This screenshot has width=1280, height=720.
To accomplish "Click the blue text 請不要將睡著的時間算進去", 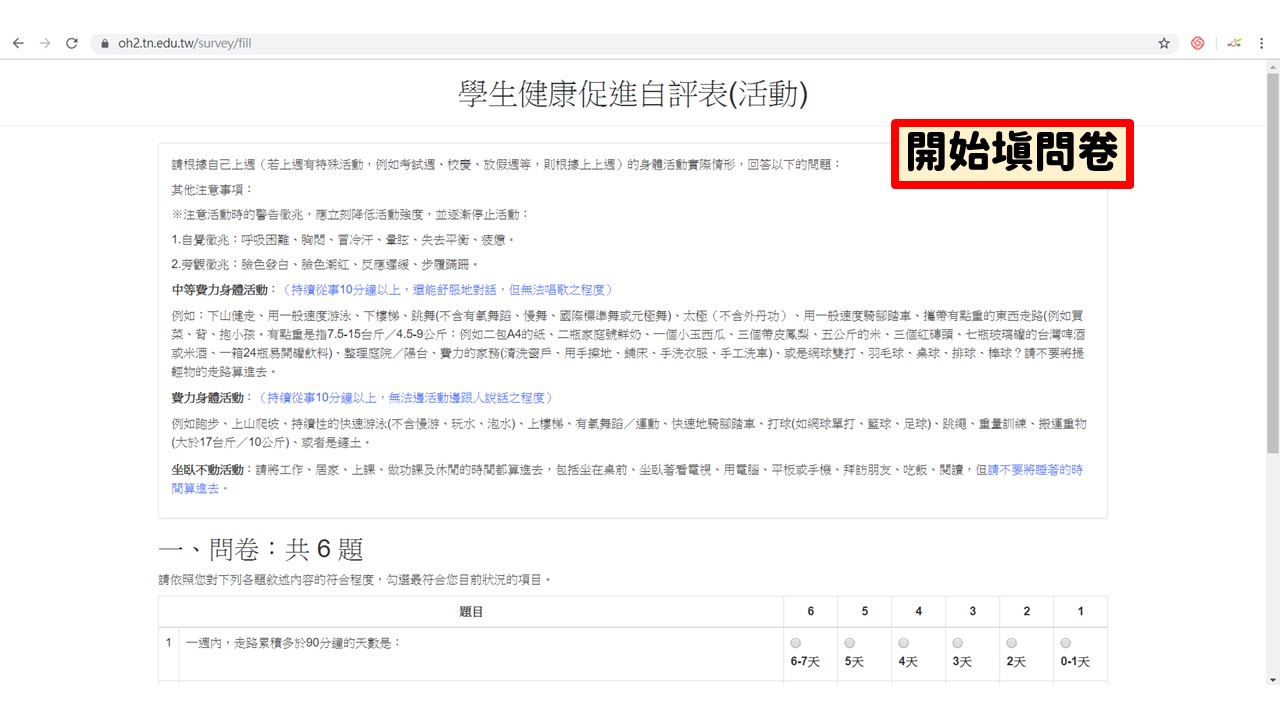I will point(626,478).
